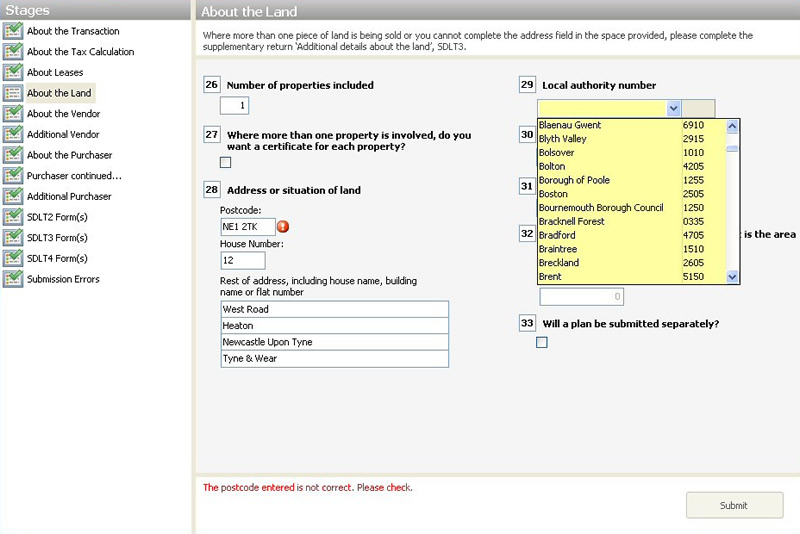800x534 pixels.
Task: Click the West Road address line
Action: pyautogui.click(x=335, y=309)
